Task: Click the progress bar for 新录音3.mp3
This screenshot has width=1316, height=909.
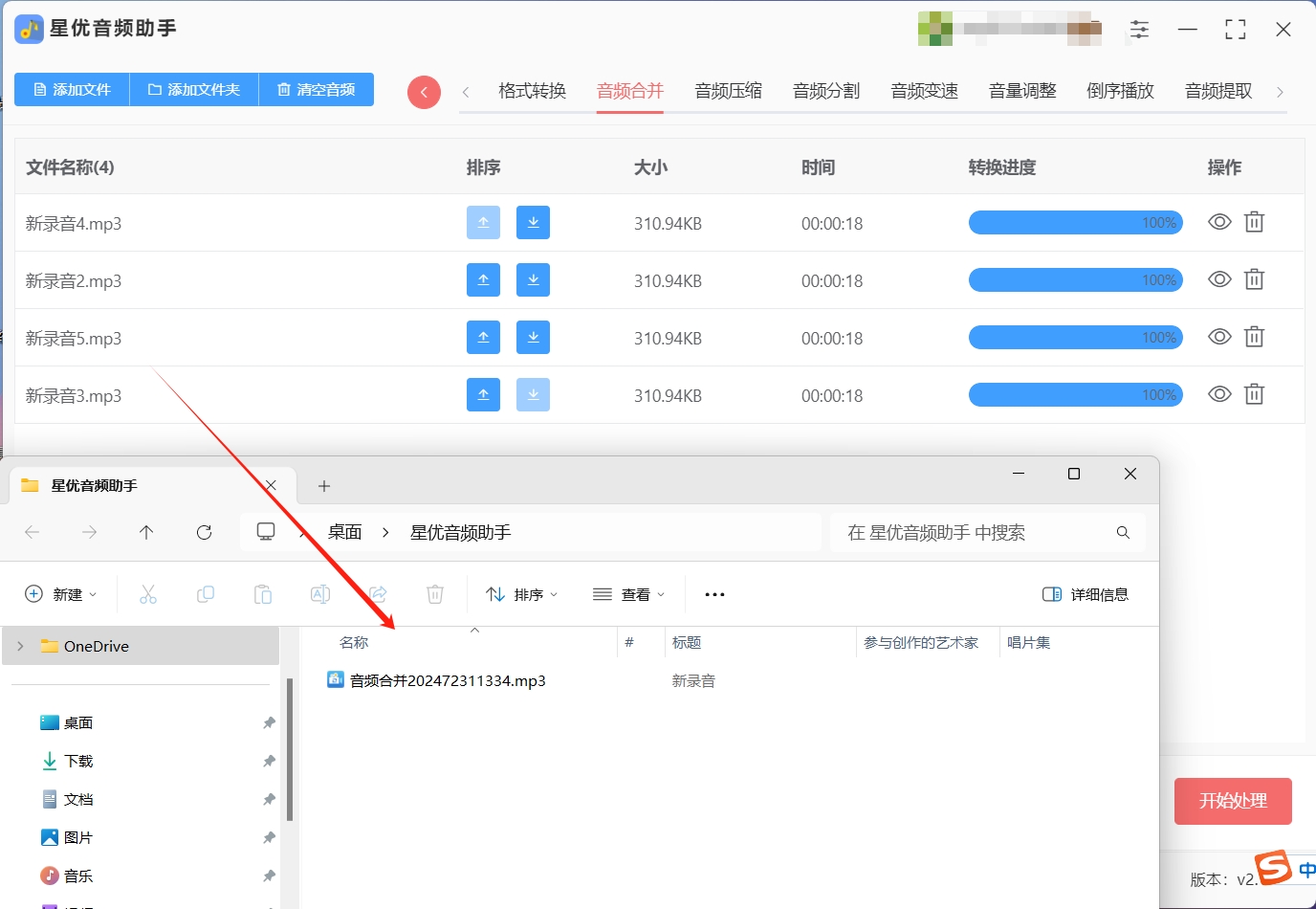Action: coord(1076,394)
